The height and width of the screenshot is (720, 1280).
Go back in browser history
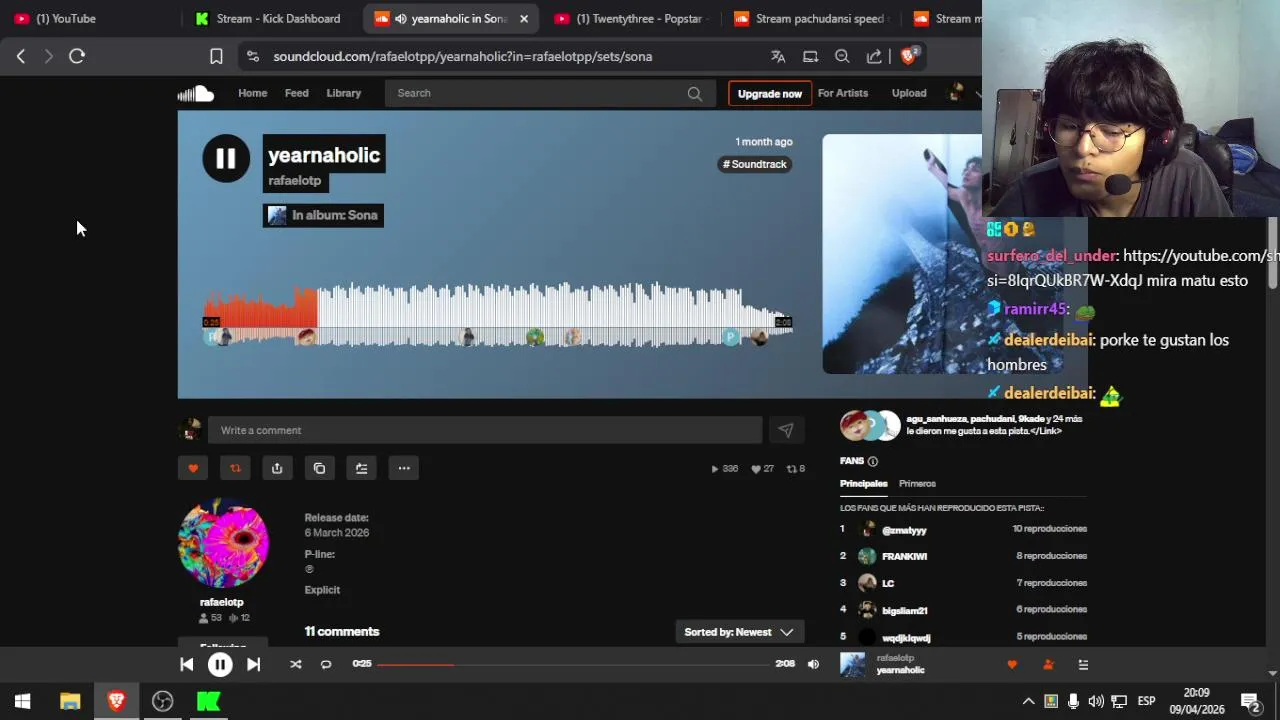pos(21,56)
